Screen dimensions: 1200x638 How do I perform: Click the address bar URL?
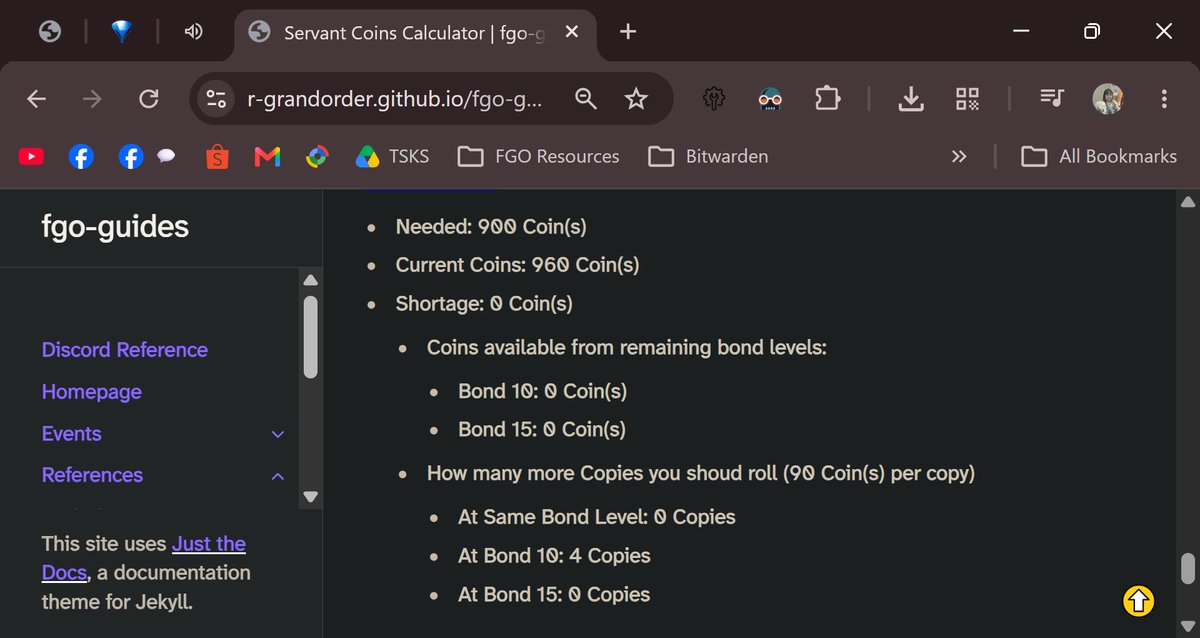[395, 99]
